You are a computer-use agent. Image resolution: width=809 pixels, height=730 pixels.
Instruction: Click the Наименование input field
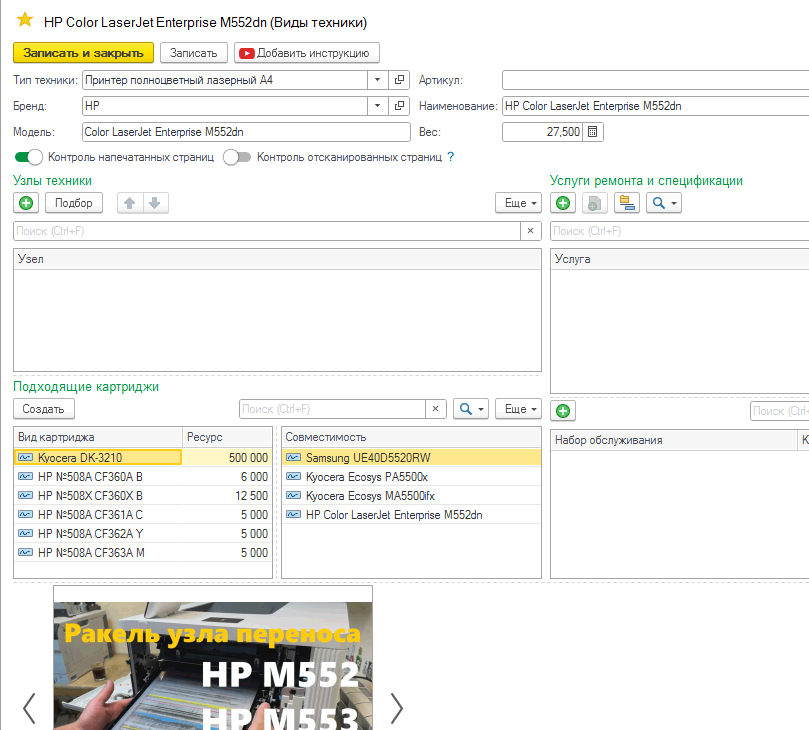655,106
